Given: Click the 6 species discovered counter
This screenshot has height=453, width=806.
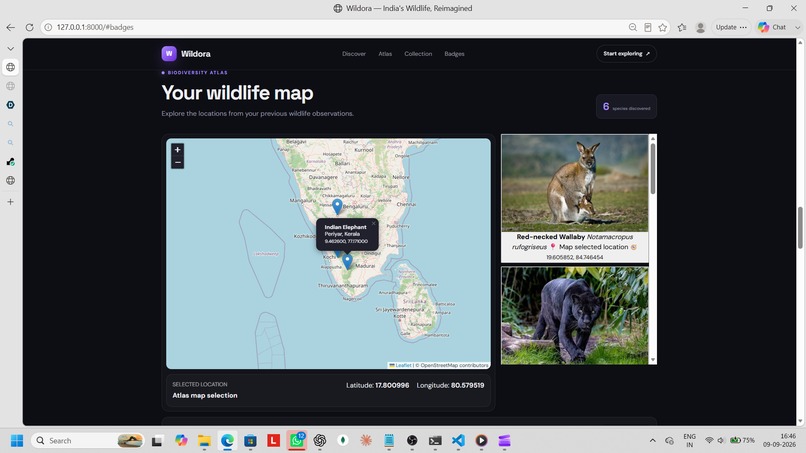Looking at the screenshot, I should point(626,106).
